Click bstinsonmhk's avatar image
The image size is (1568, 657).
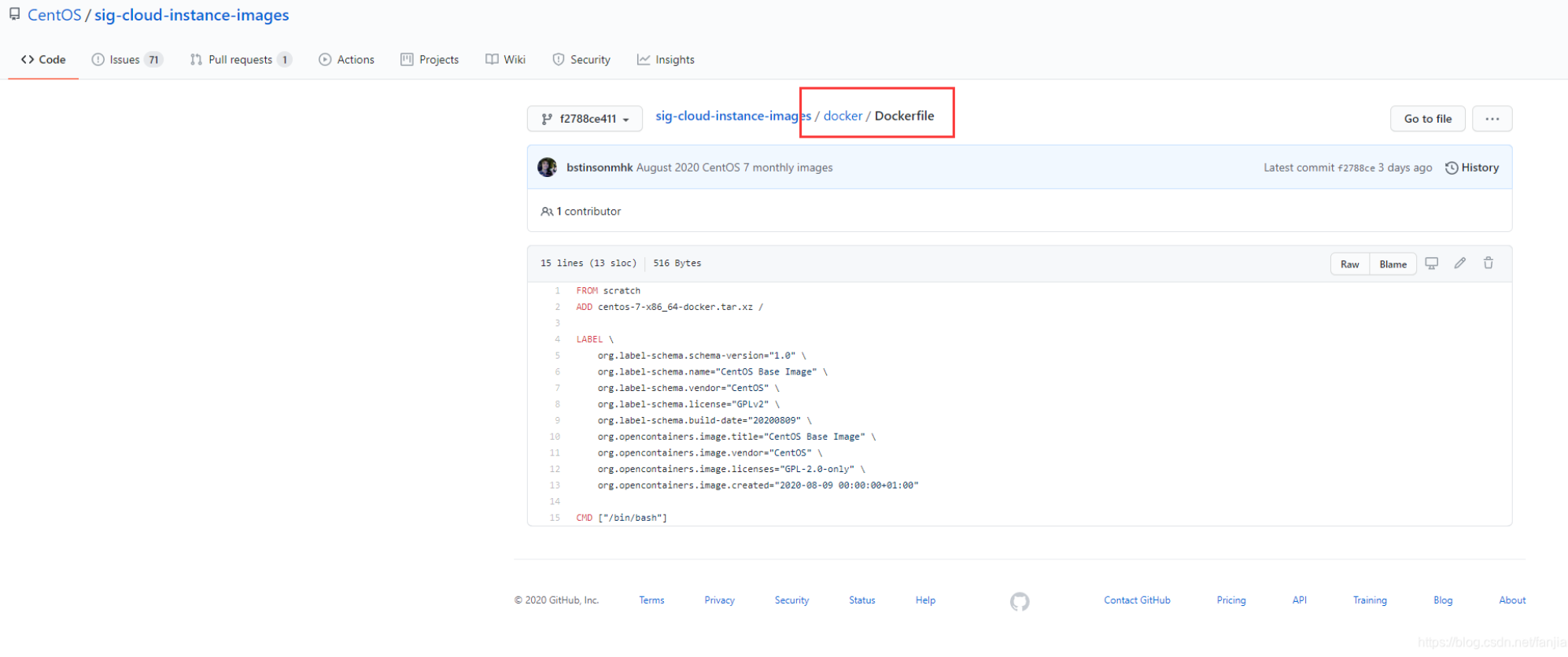pos(547,168)
